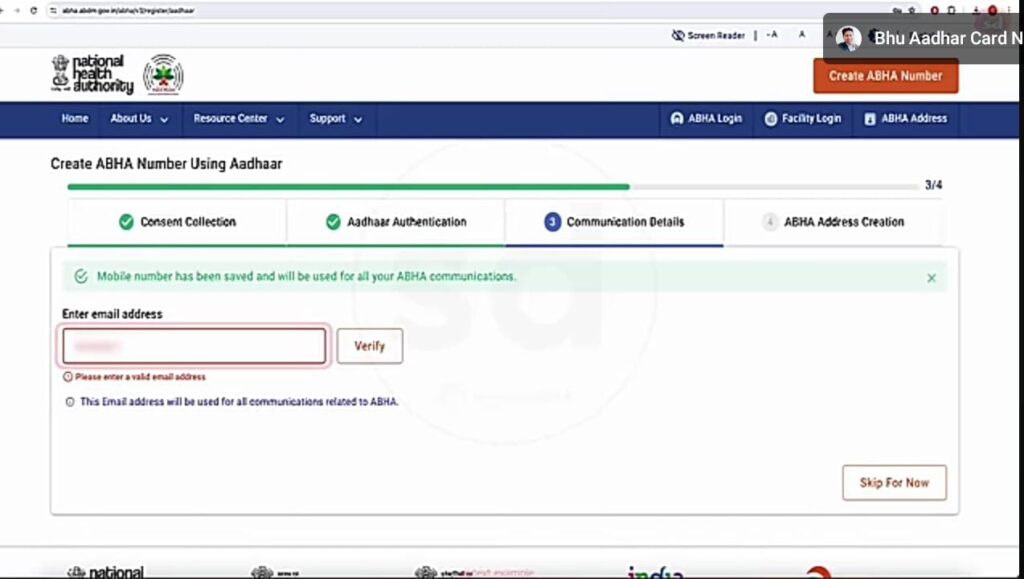1024x579 pixels.
Task: Click the 'Please enter a valid email address' error
Action: [140, 377]
